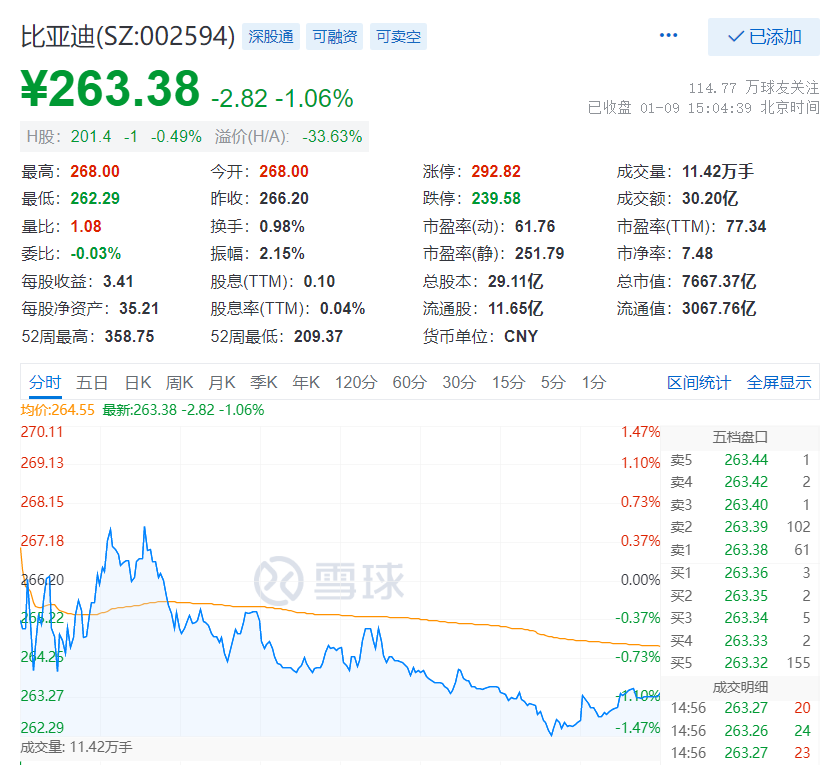This screenshot has height=765, width=834.
Task: Click the 全屏显示 fullscreen link
Action: point(779,382)
